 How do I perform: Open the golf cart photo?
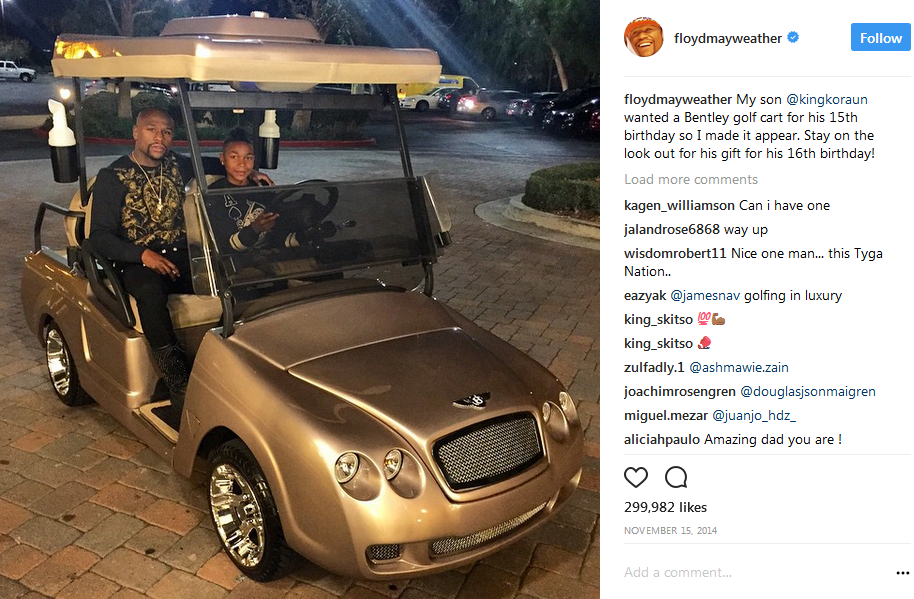point(300,300)
